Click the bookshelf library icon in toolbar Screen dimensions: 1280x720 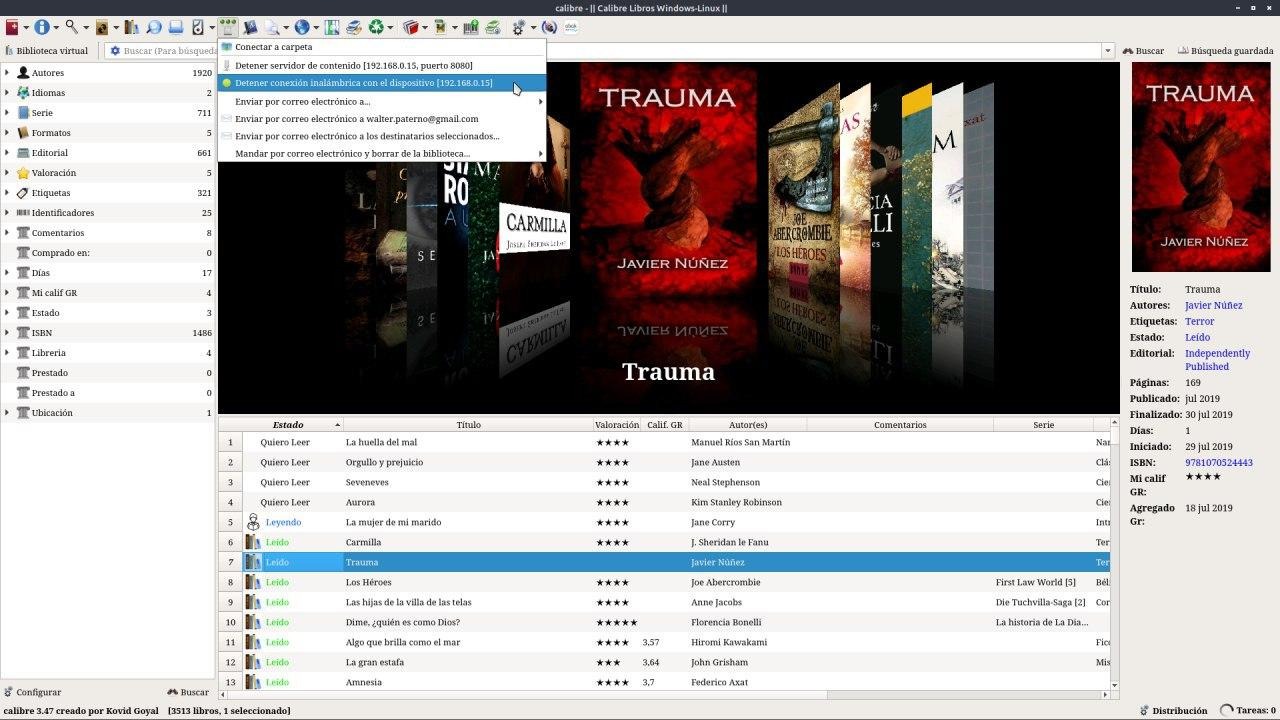(x=131, y=28)
